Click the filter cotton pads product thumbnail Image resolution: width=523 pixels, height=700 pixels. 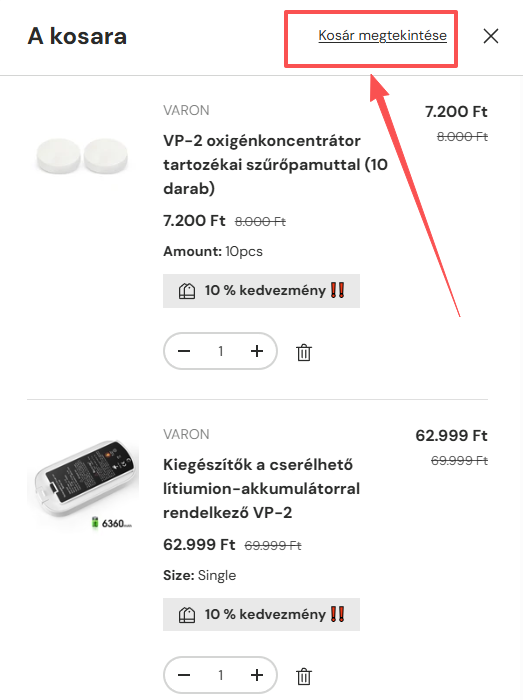(82, 156)
